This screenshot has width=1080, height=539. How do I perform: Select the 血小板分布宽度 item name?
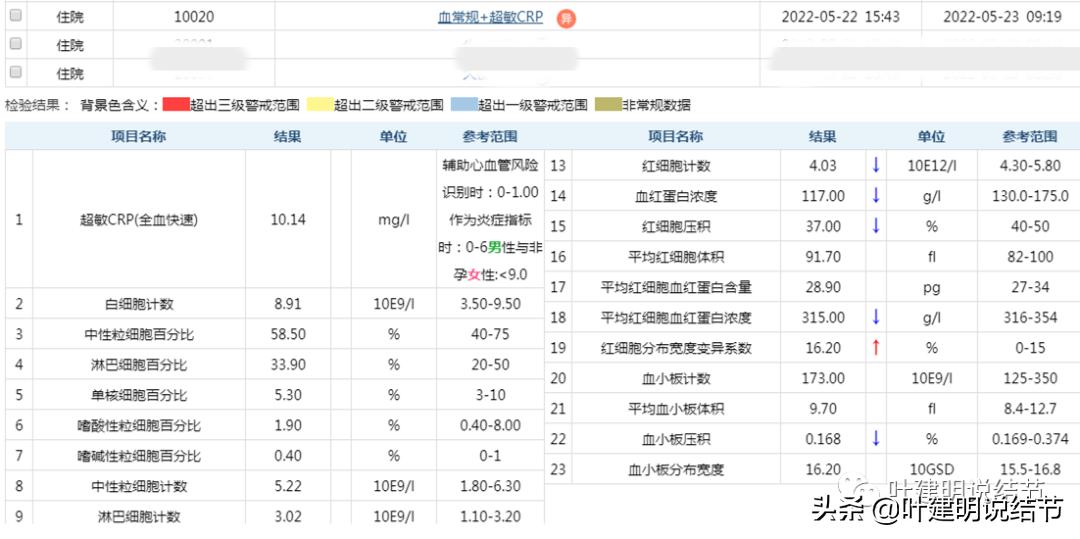676,470
